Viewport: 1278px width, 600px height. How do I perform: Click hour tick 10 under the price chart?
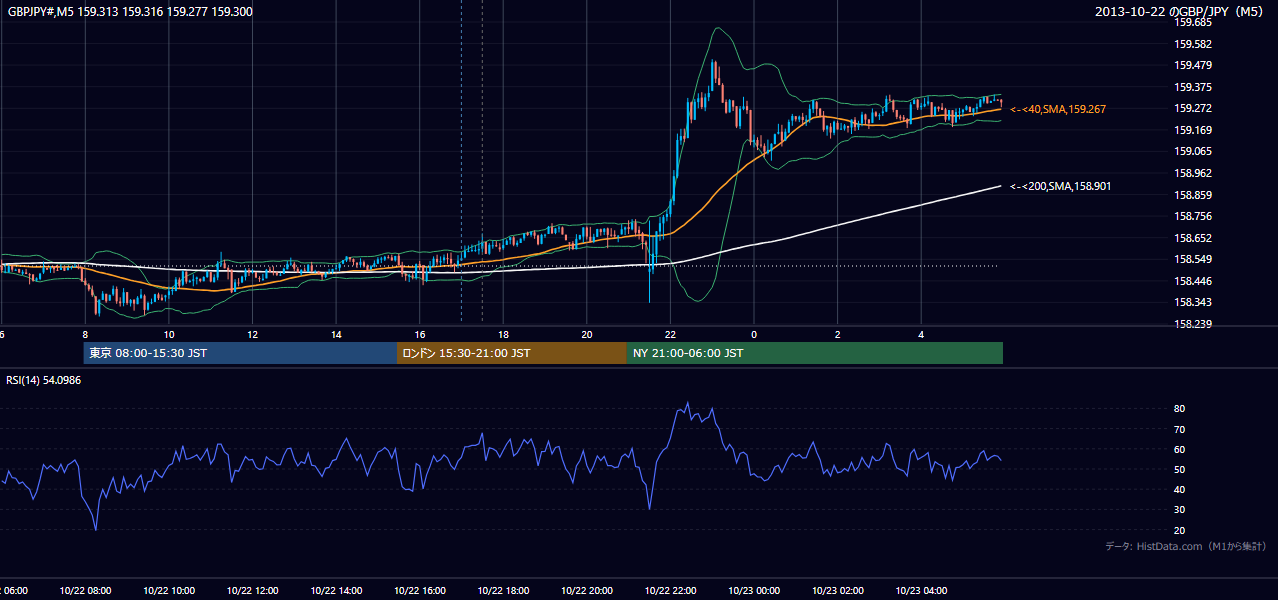pos(169,334)
